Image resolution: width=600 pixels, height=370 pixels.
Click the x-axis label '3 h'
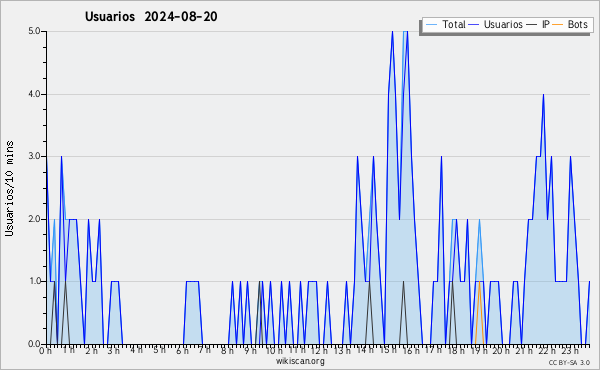pos(113,350)
